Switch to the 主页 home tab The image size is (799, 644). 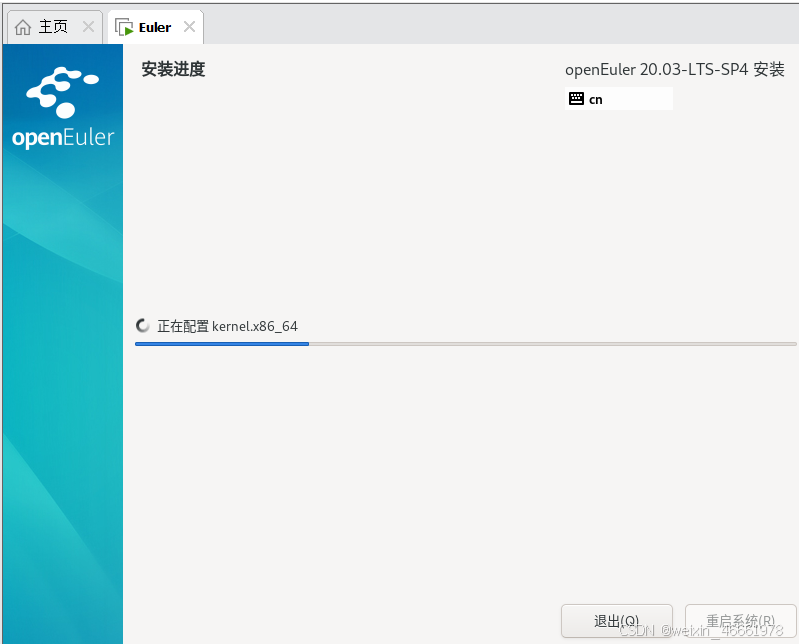point(55,27)
